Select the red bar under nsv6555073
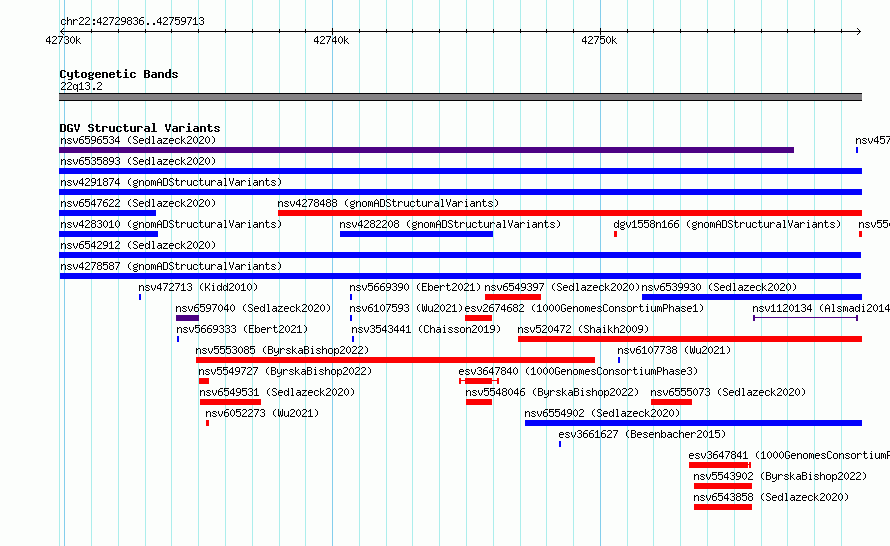This screenshot has width=890, height=546. tap(671, 402)
